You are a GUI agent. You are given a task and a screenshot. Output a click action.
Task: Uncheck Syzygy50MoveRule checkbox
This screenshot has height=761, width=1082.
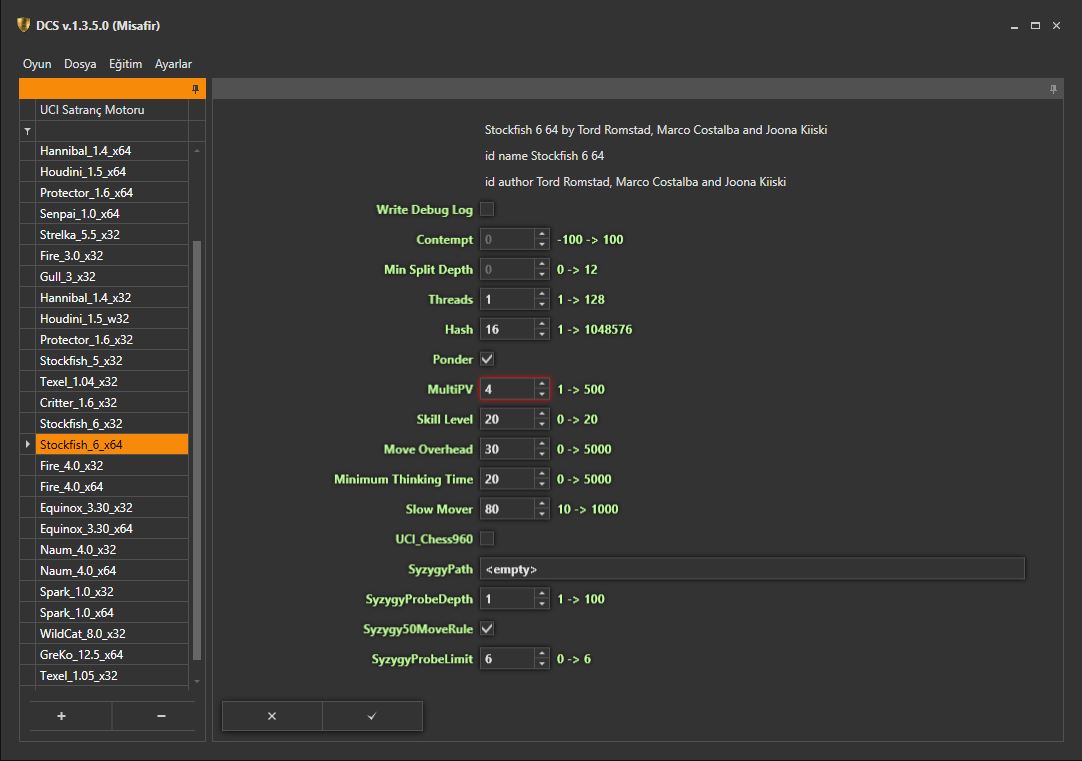(486, 629)
